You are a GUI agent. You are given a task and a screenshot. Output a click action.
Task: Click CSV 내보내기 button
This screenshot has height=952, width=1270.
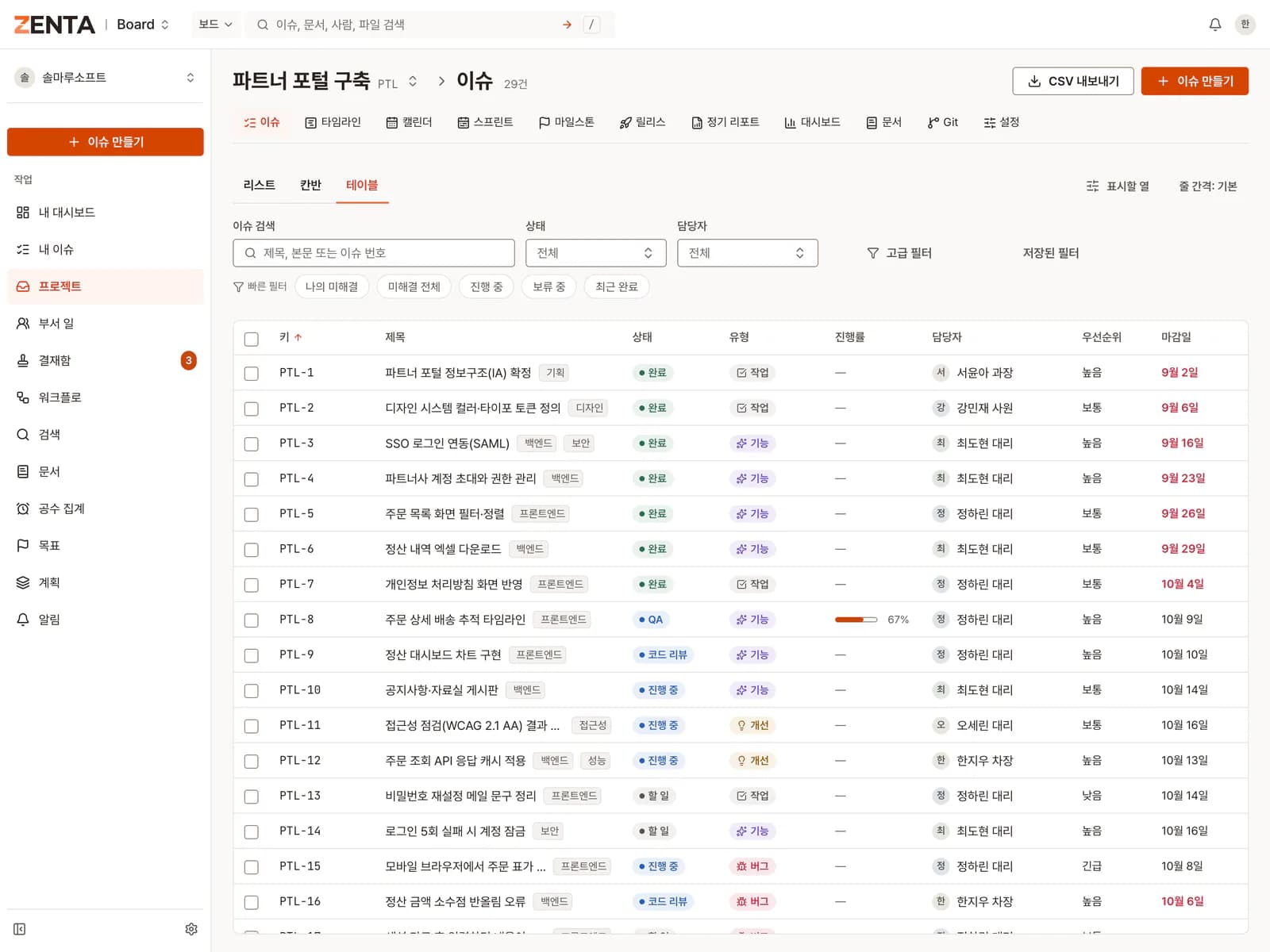[1073, 81]
